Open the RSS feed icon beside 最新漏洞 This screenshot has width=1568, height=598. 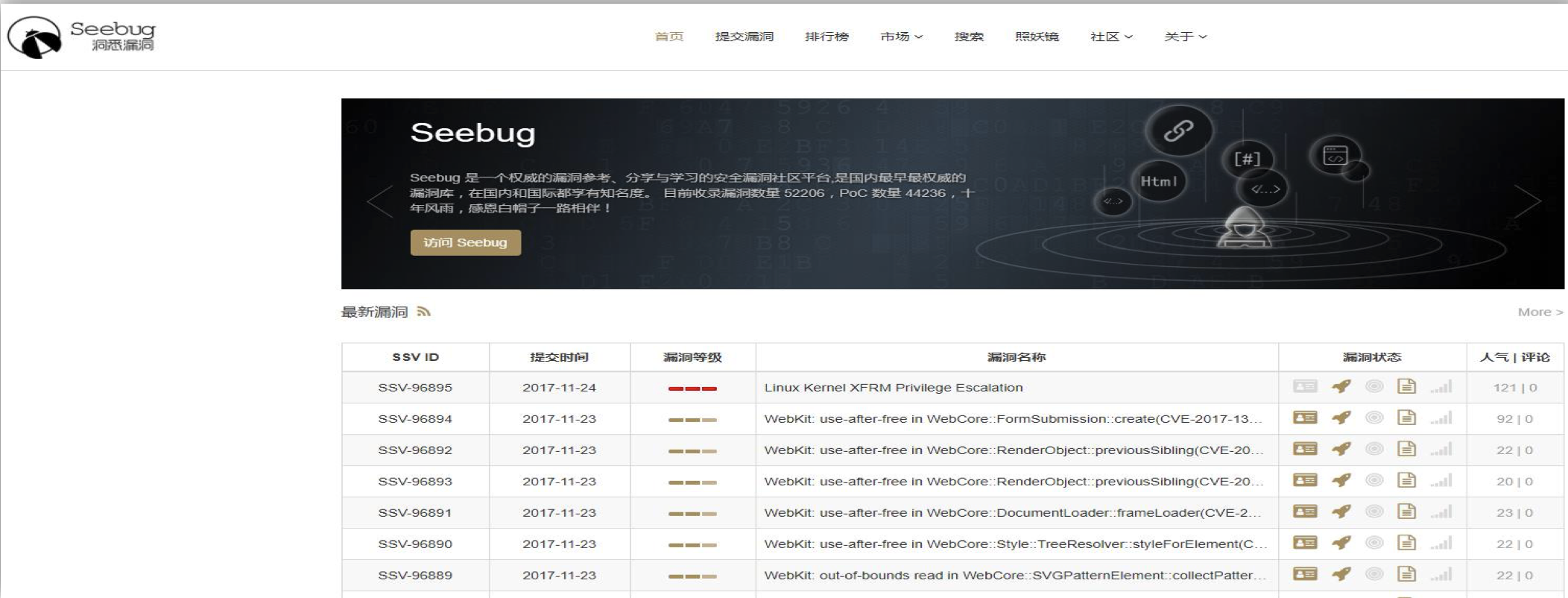point(424,312)
